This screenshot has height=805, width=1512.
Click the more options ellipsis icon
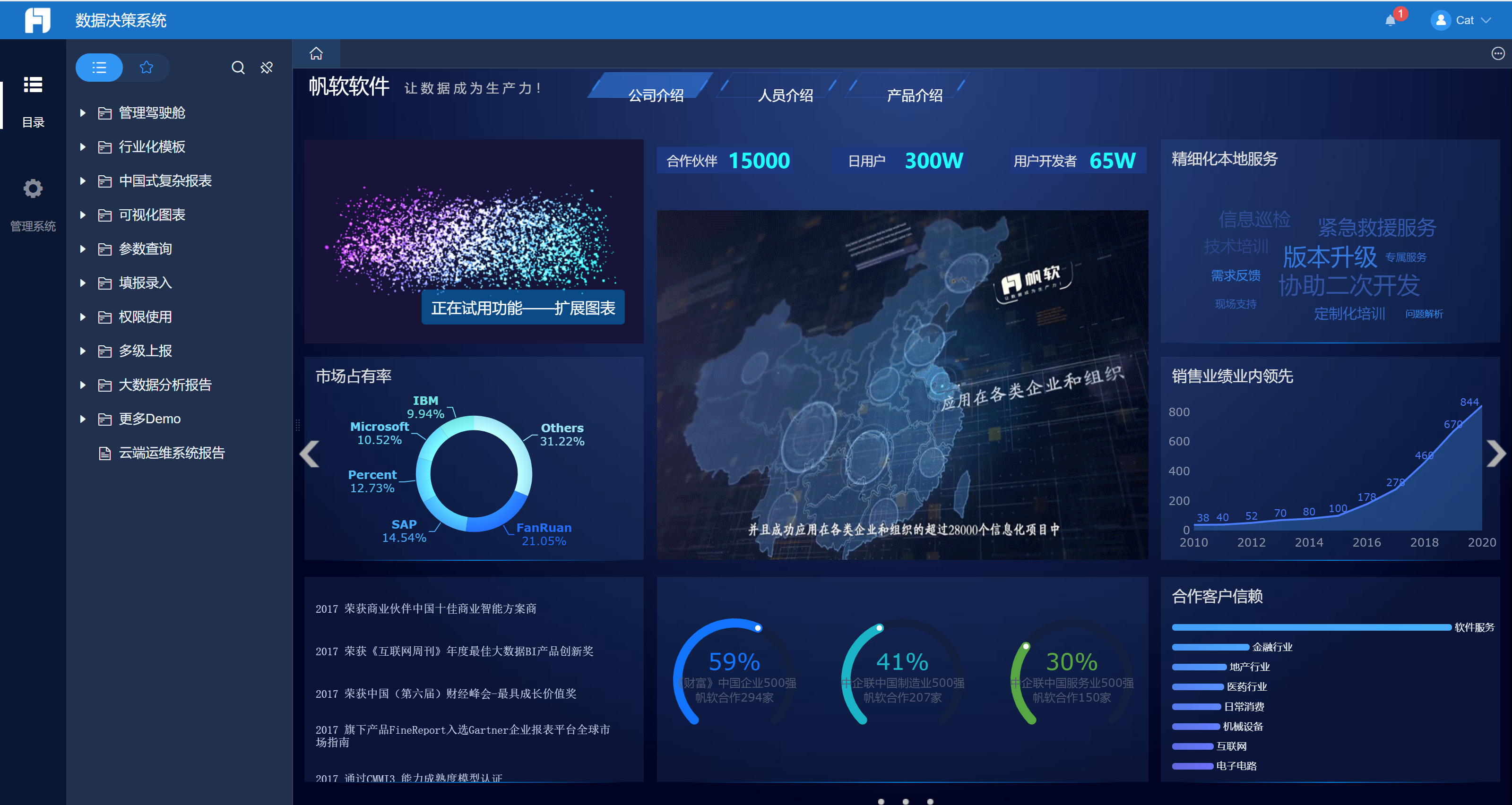pyautogui.click(x=1497, y=53)
